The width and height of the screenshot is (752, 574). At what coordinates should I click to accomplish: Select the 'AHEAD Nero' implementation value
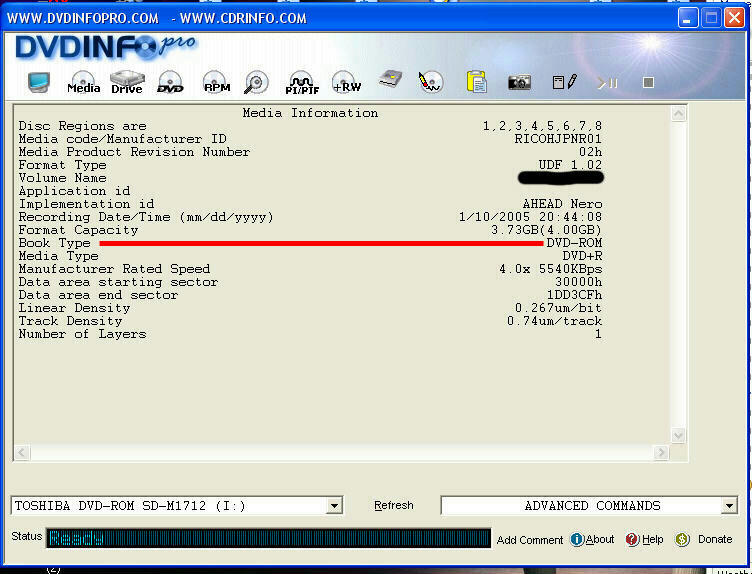(x=562, y=204)
